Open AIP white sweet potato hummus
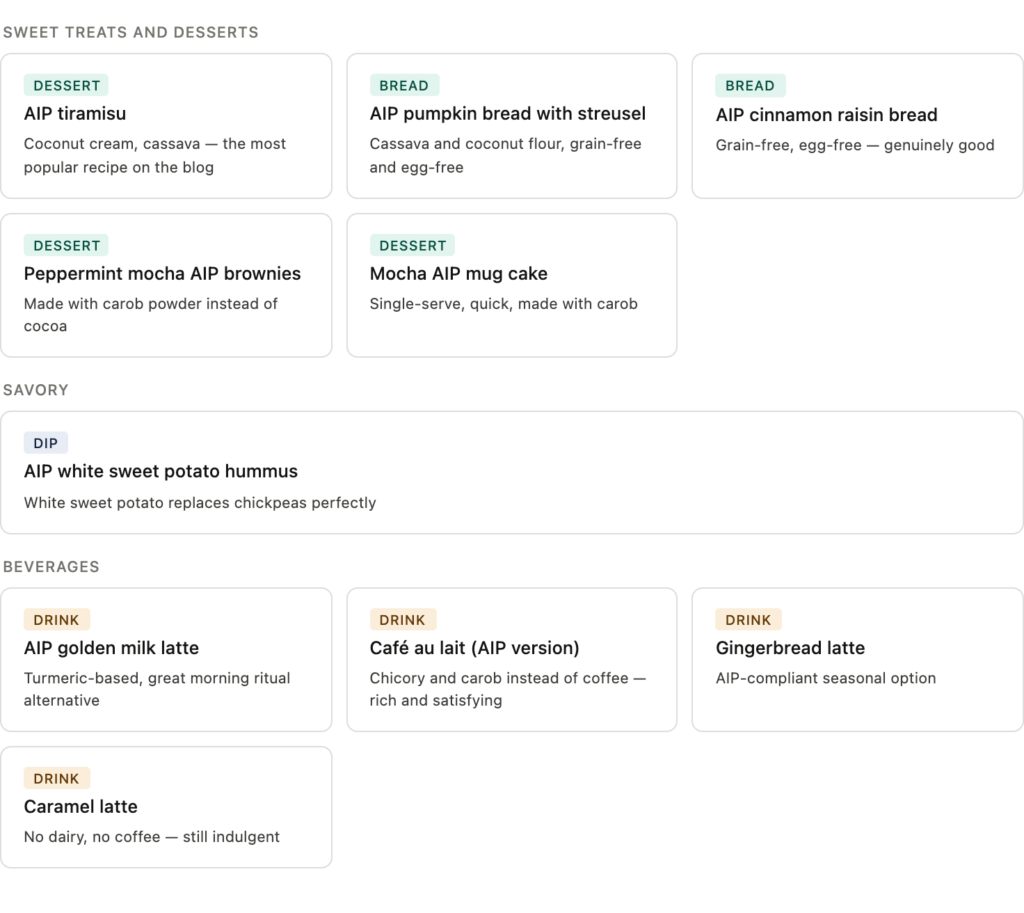This screenshot has height=913, width=1024. 161,472
